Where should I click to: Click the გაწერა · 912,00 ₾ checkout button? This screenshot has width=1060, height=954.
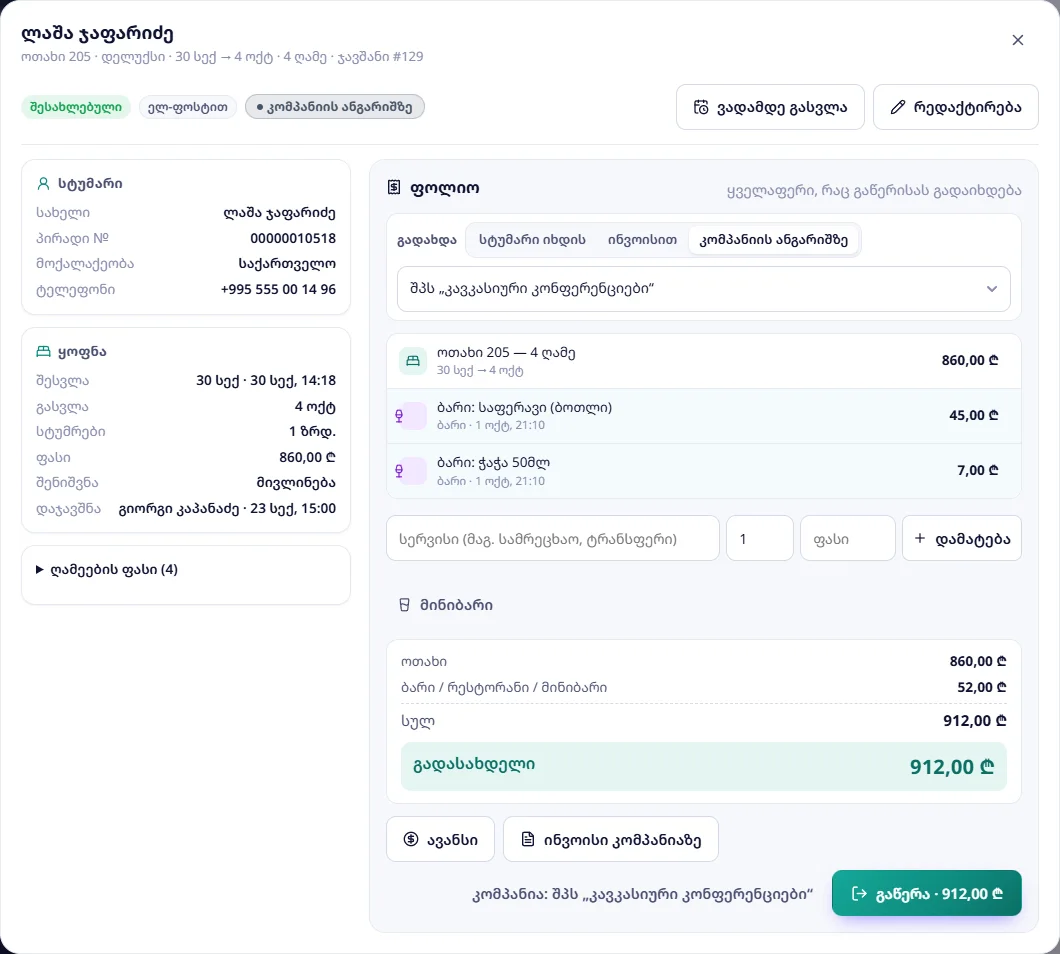coord(926,894)
